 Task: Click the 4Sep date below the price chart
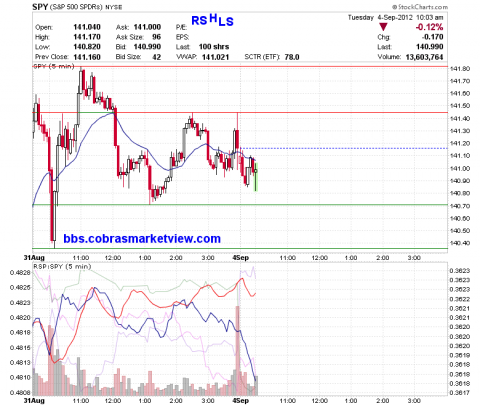(x=240, y=258)
